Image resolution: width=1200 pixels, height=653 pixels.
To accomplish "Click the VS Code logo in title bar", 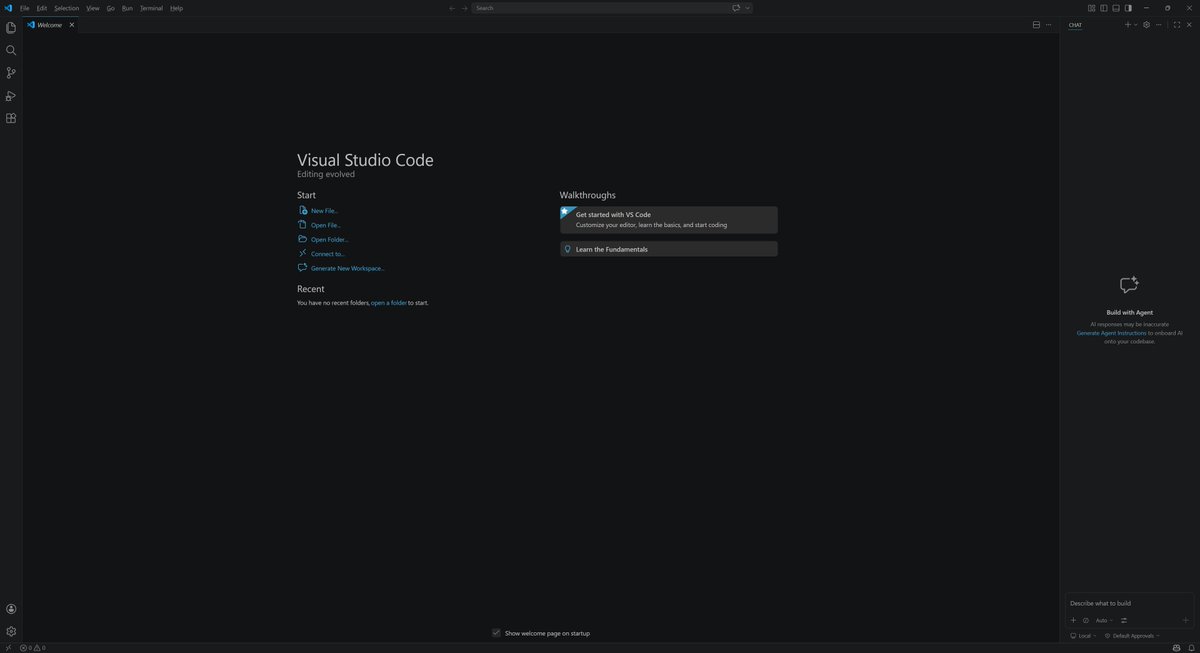I will pyautogui.click(x=8, y=8).
